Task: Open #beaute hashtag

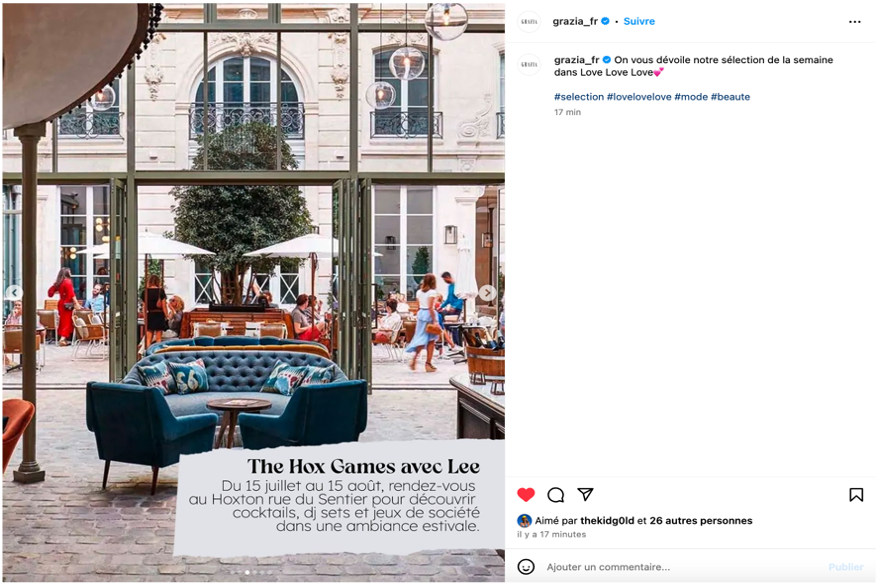Action: (730, 97)
